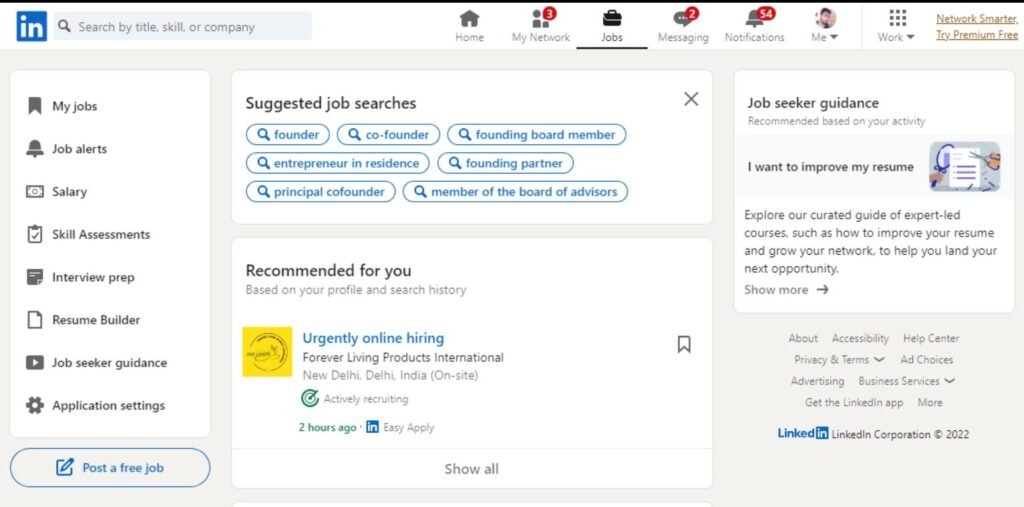The width and height of the screenshot is (1024, 507).
Task: Open Salary in the sidebar
Action: point(69,191)
